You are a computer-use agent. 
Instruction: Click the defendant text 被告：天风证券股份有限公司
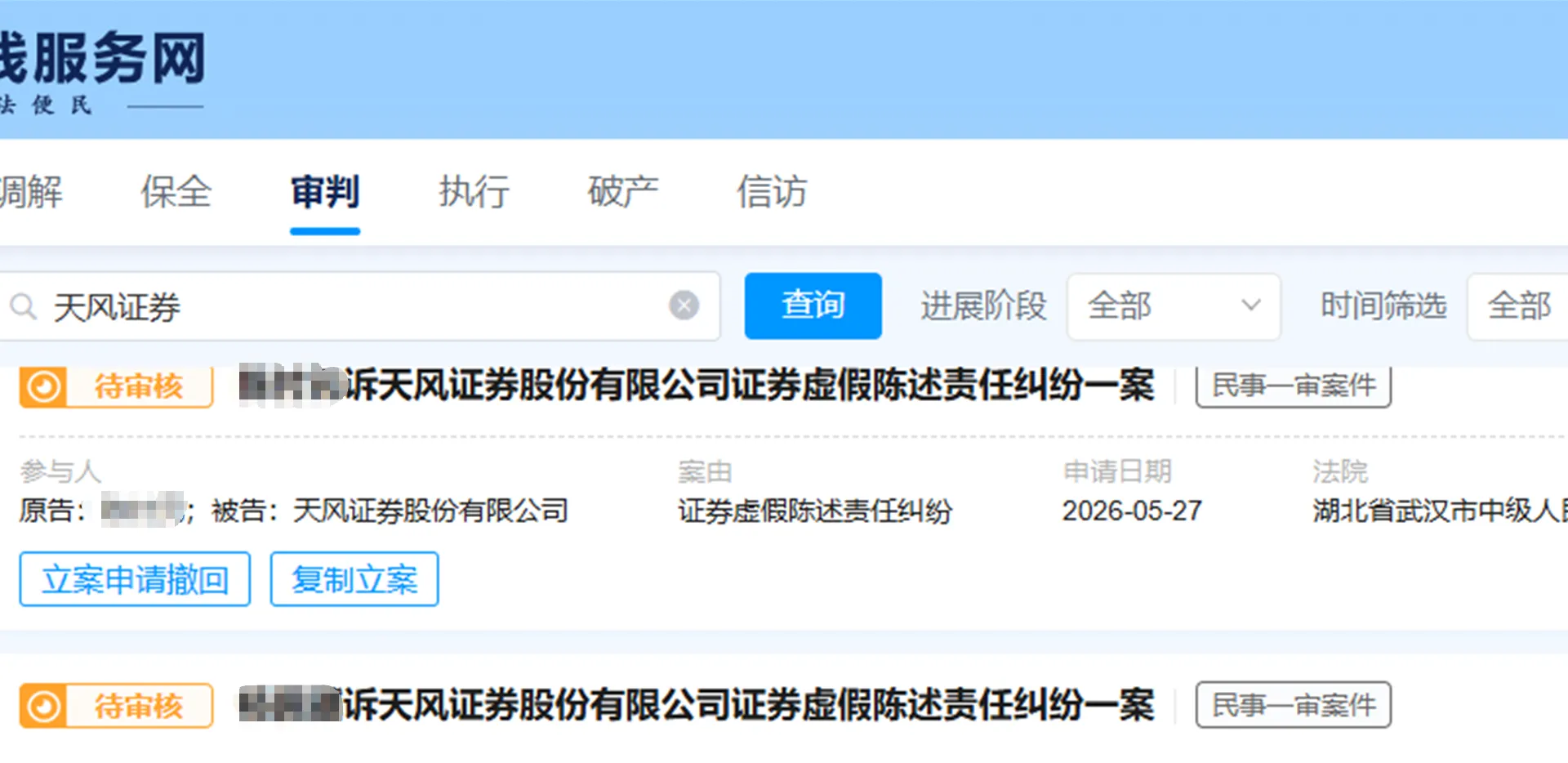390,511
